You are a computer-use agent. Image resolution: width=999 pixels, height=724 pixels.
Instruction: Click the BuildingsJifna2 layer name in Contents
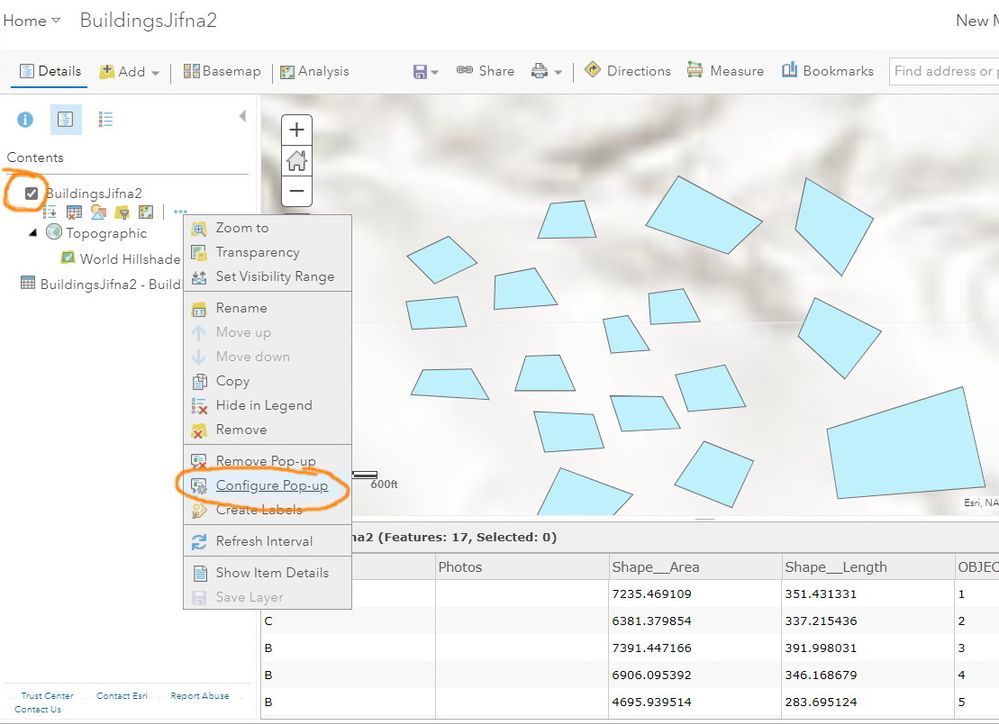tap(94, 193)
